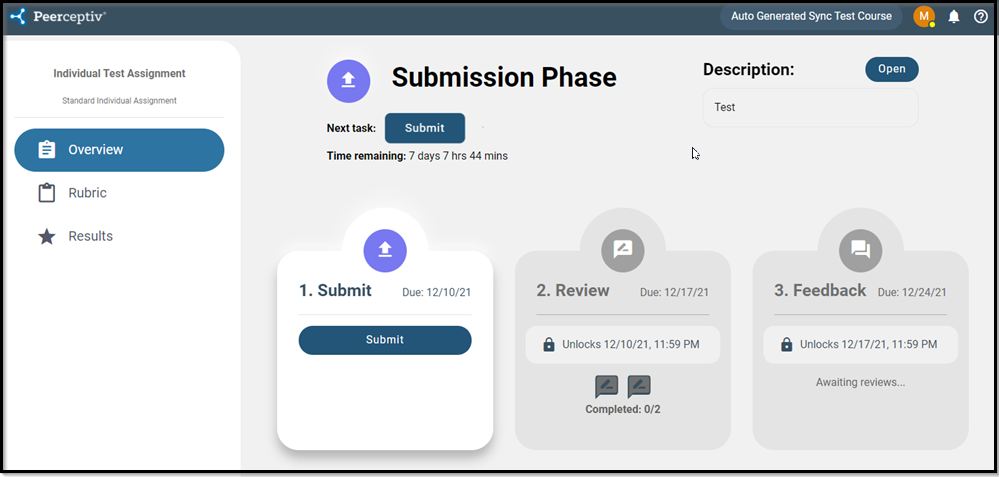Go to the Results sidebar item
The image size is (999, 477).
click(x=90, y=237)
